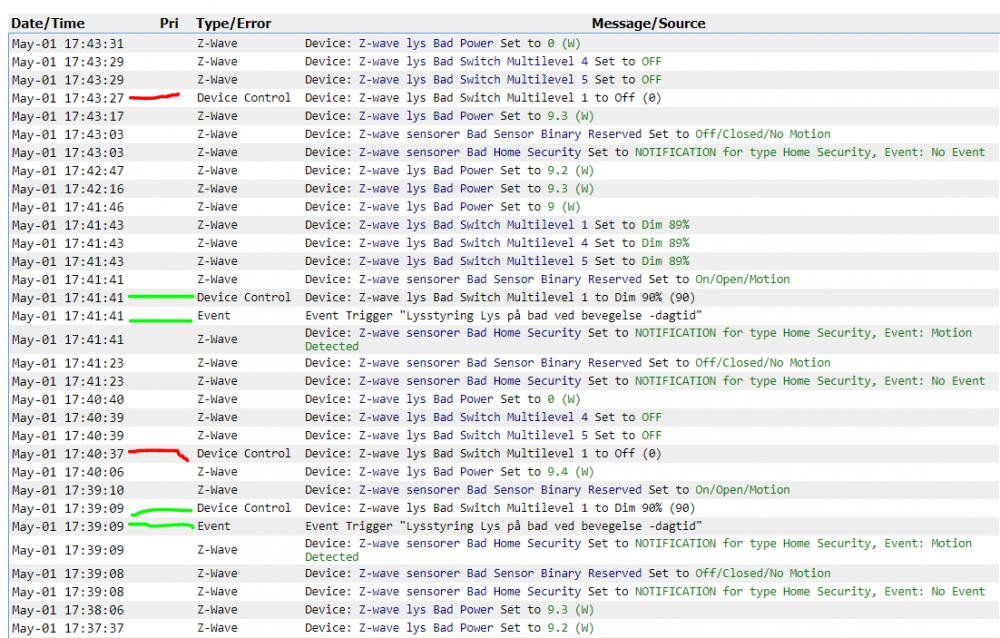Click the Pri column header
Viewport: 1000px width, 638px height.
168,23
